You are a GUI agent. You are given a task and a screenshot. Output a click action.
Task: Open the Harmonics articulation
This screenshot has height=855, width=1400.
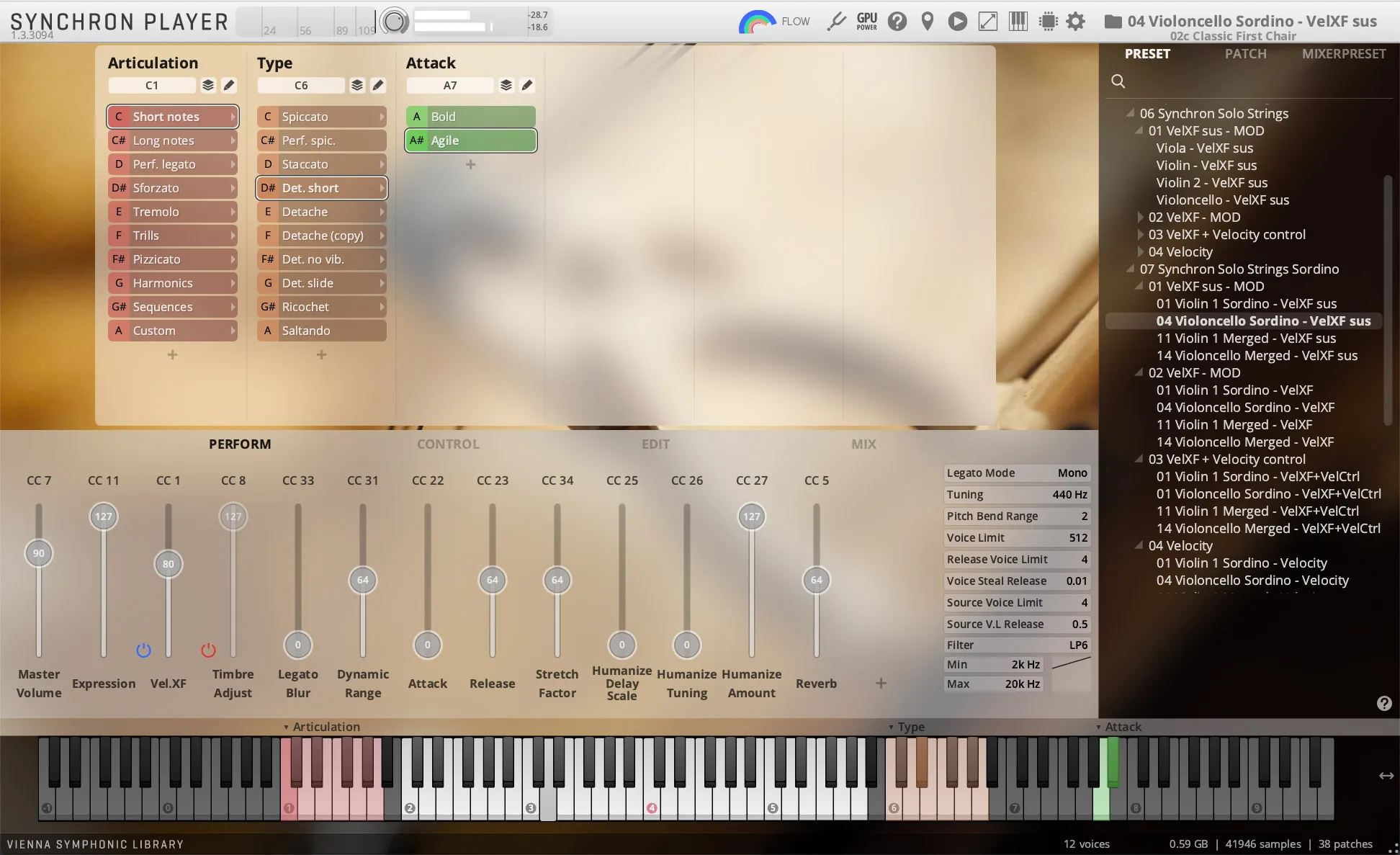click(173, 283)
